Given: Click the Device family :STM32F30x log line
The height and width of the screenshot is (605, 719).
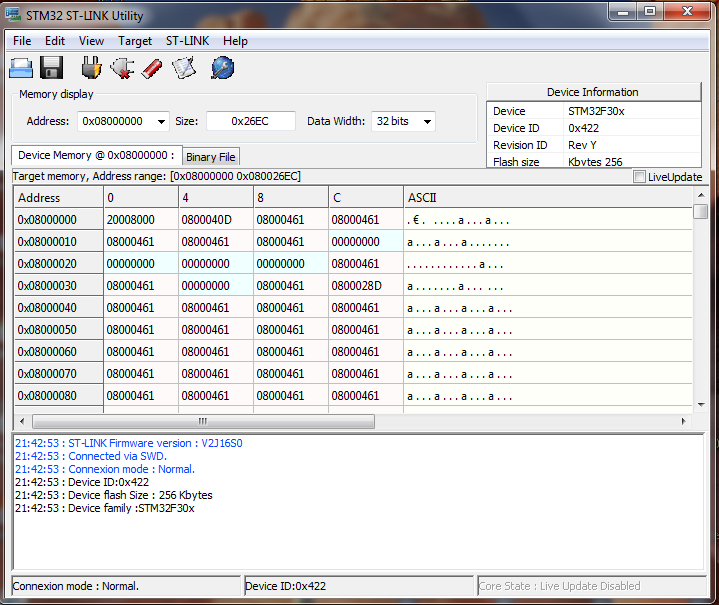Looking at the screenshot, I should pyautogui.click(x=105, y=508).
